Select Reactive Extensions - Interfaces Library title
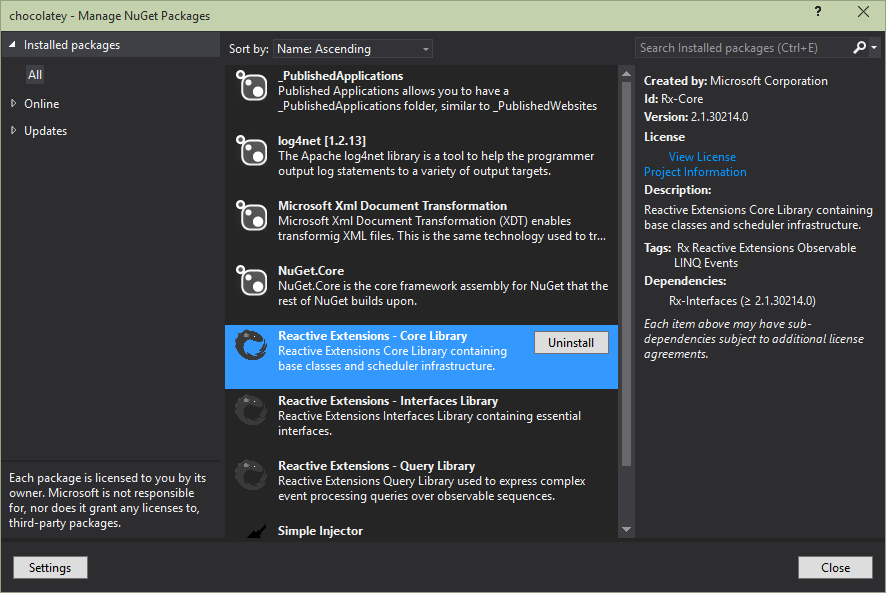This screenshot has width=886, height=593. pyautogui.click(x=388, y=401)
